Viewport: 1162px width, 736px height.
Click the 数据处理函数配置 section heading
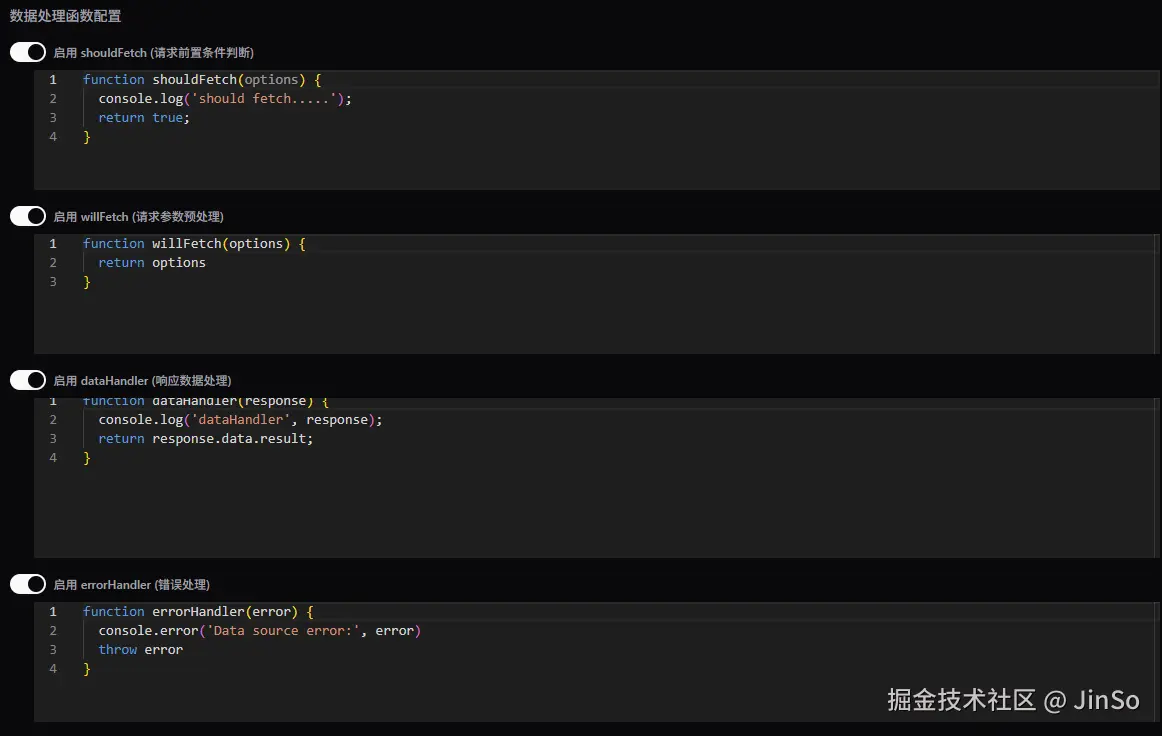(66, 16)
